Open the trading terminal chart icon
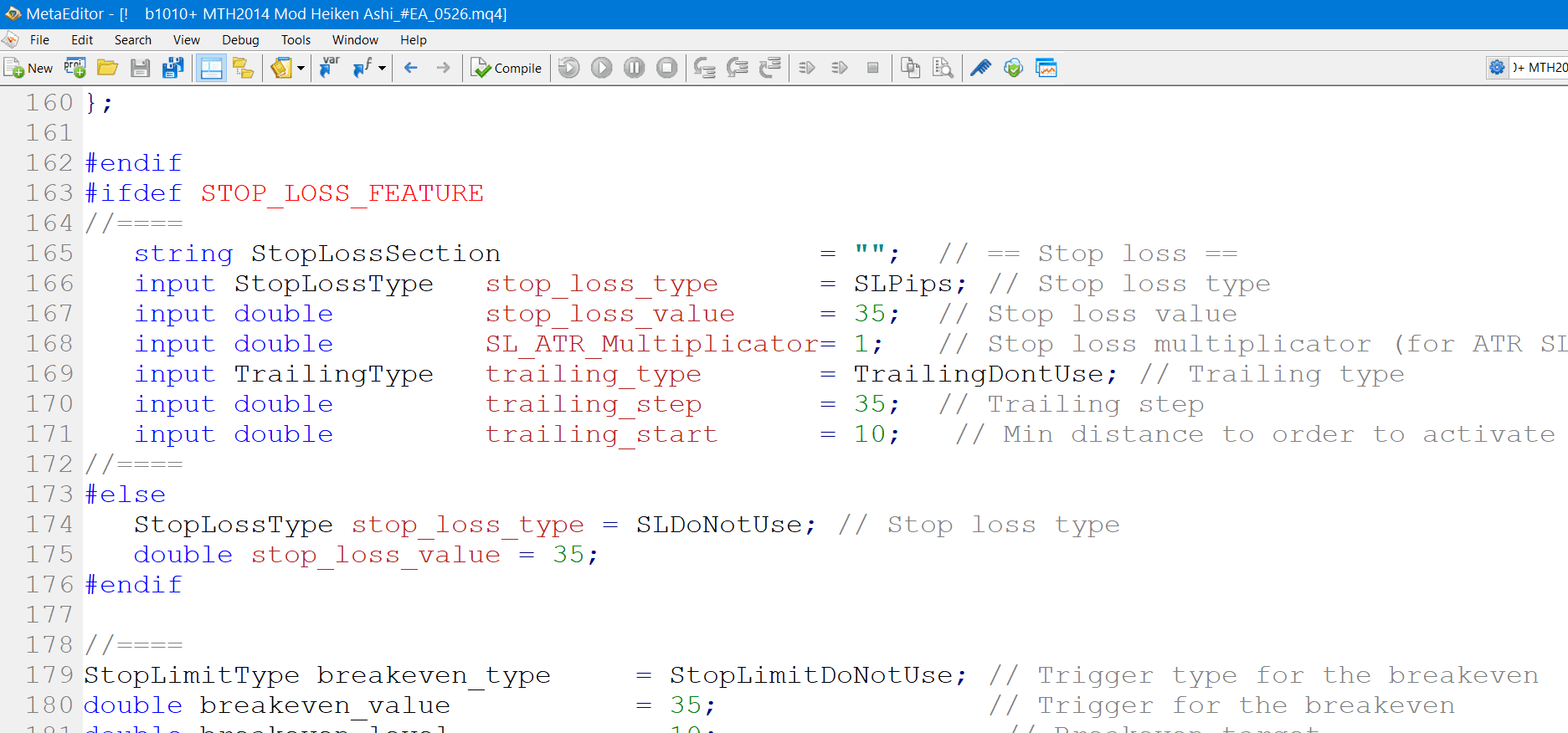This screenshot has width=1568, height=733. click(x=1046, y=68)
